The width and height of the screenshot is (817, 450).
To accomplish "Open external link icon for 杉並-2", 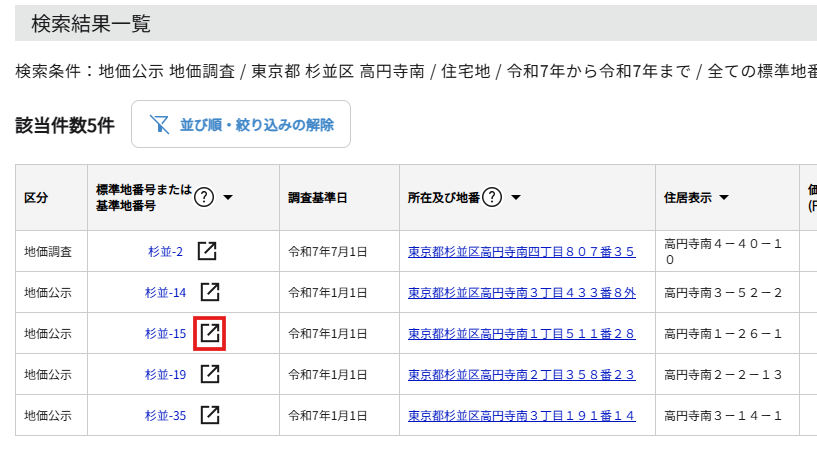I will point(206,251).
